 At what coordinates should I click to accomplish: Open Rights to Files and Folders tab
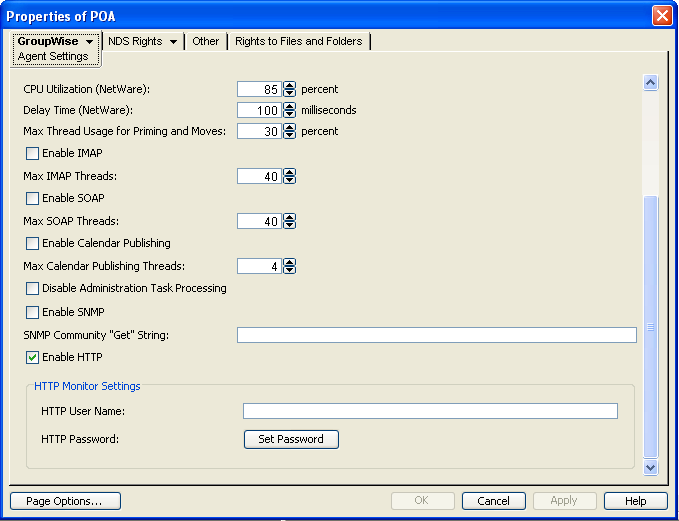point(299,41)
